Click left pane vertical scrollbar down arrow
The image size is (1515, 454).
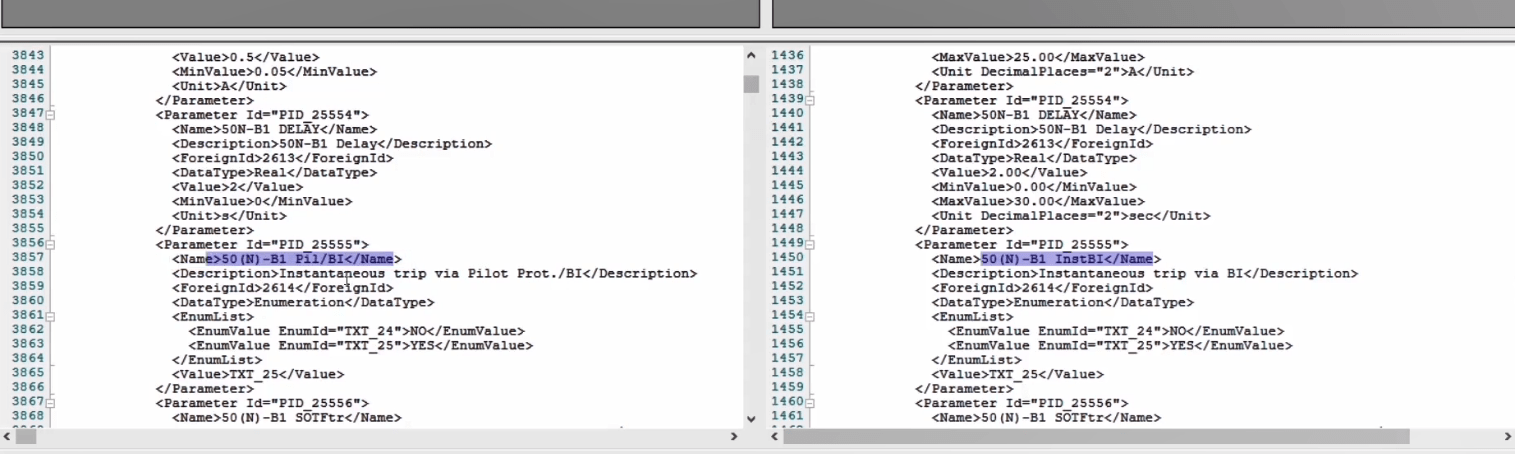[751, 418]
